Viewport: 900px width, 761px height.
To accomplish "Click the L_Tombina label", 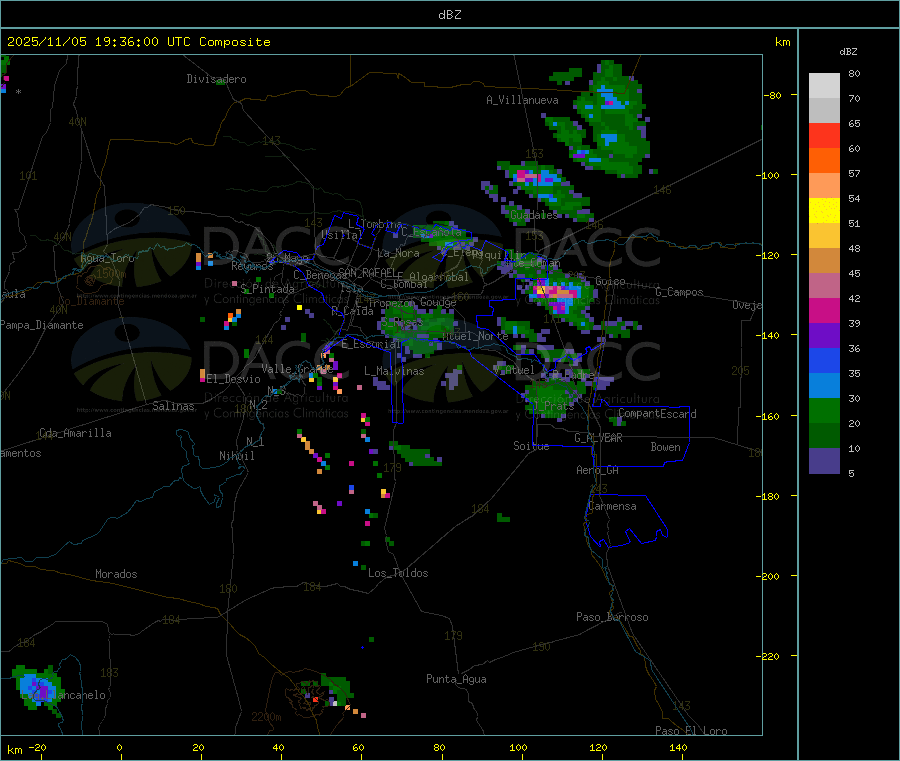I will pos(375,224).
